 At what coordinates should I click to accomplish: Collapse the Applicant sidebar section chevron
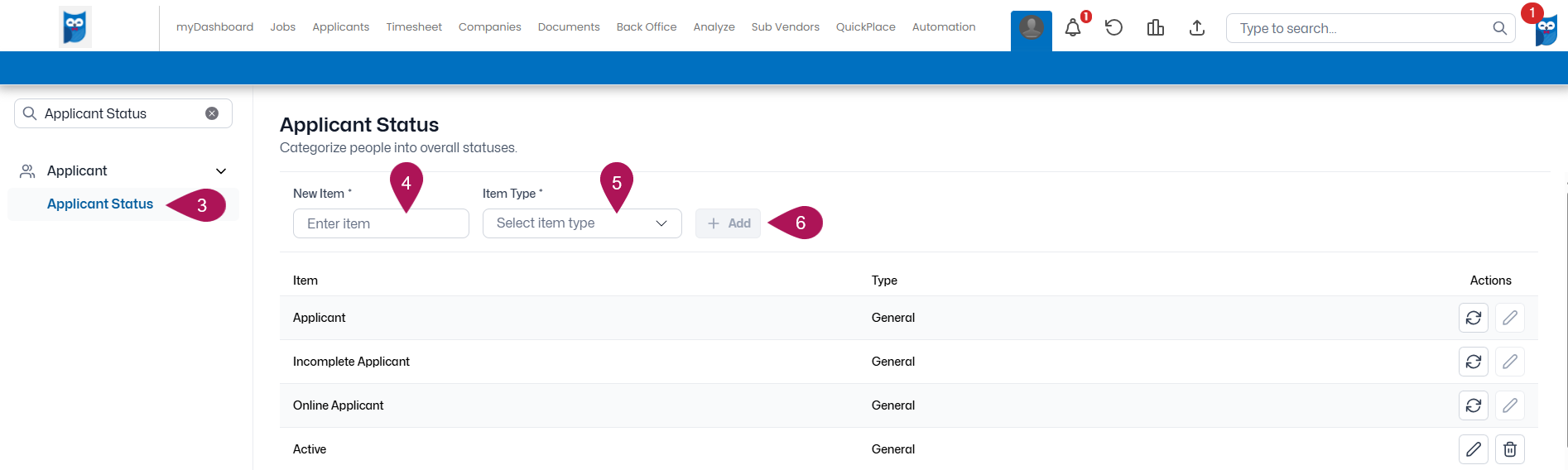click(221, 171)
